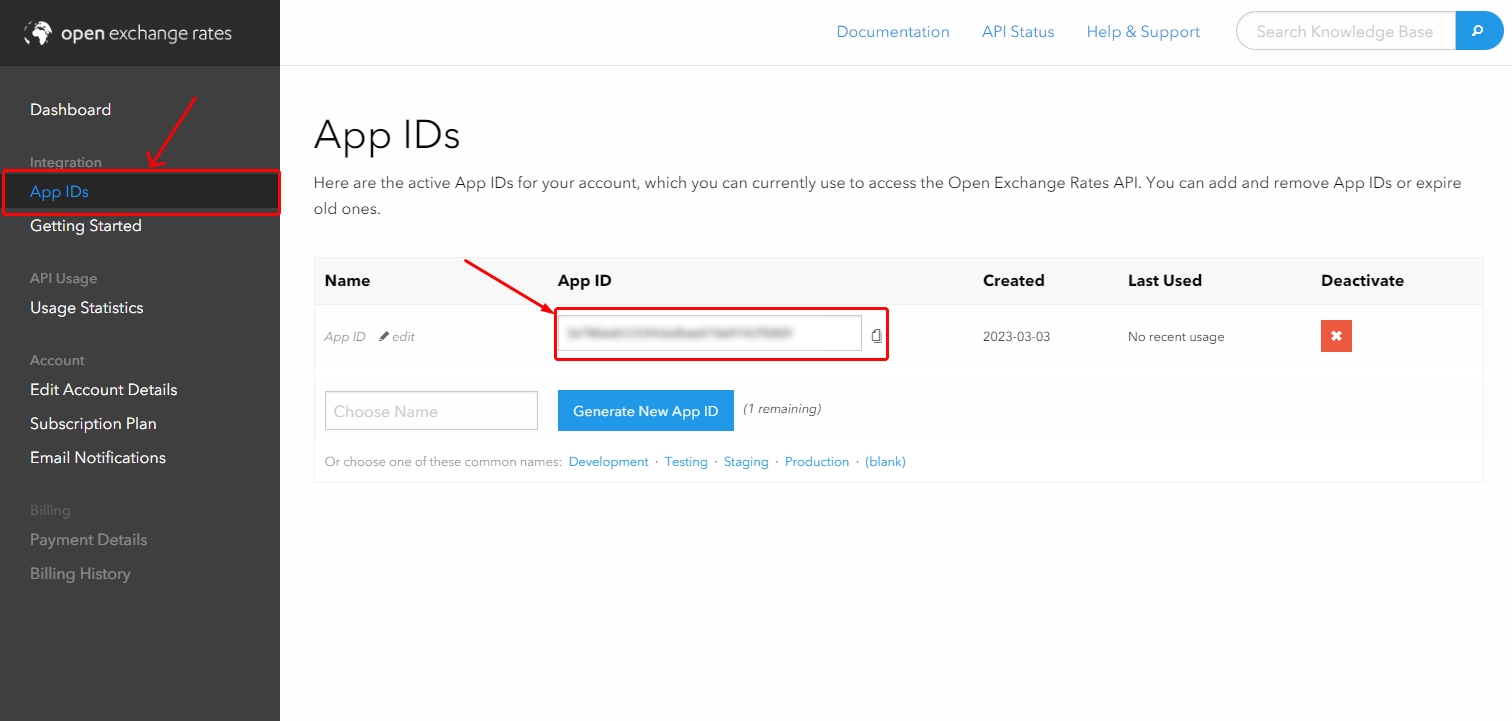Choose the Development common name
Screen dimensions: 1512x721
point(609,462)
